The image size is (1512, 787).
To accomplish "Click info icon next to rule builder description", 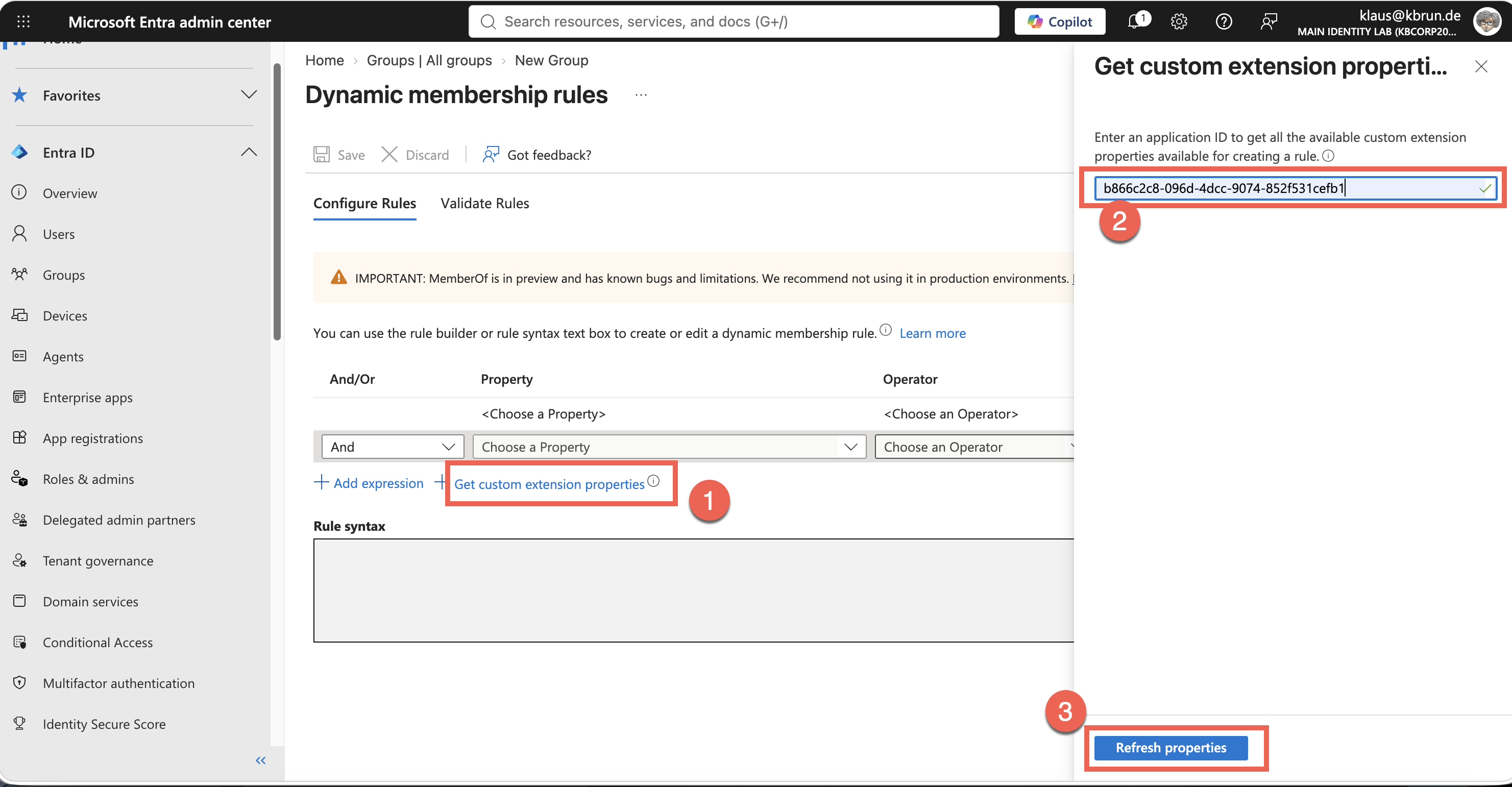I will [x=886, y=330].
